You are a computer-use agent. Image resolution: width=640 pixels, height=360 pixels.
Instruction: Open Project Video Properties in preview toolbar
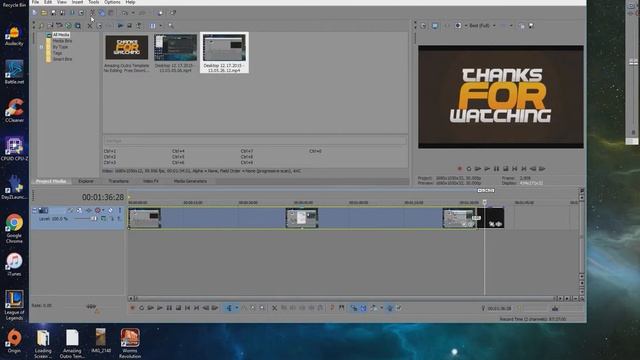pos(424,26)
